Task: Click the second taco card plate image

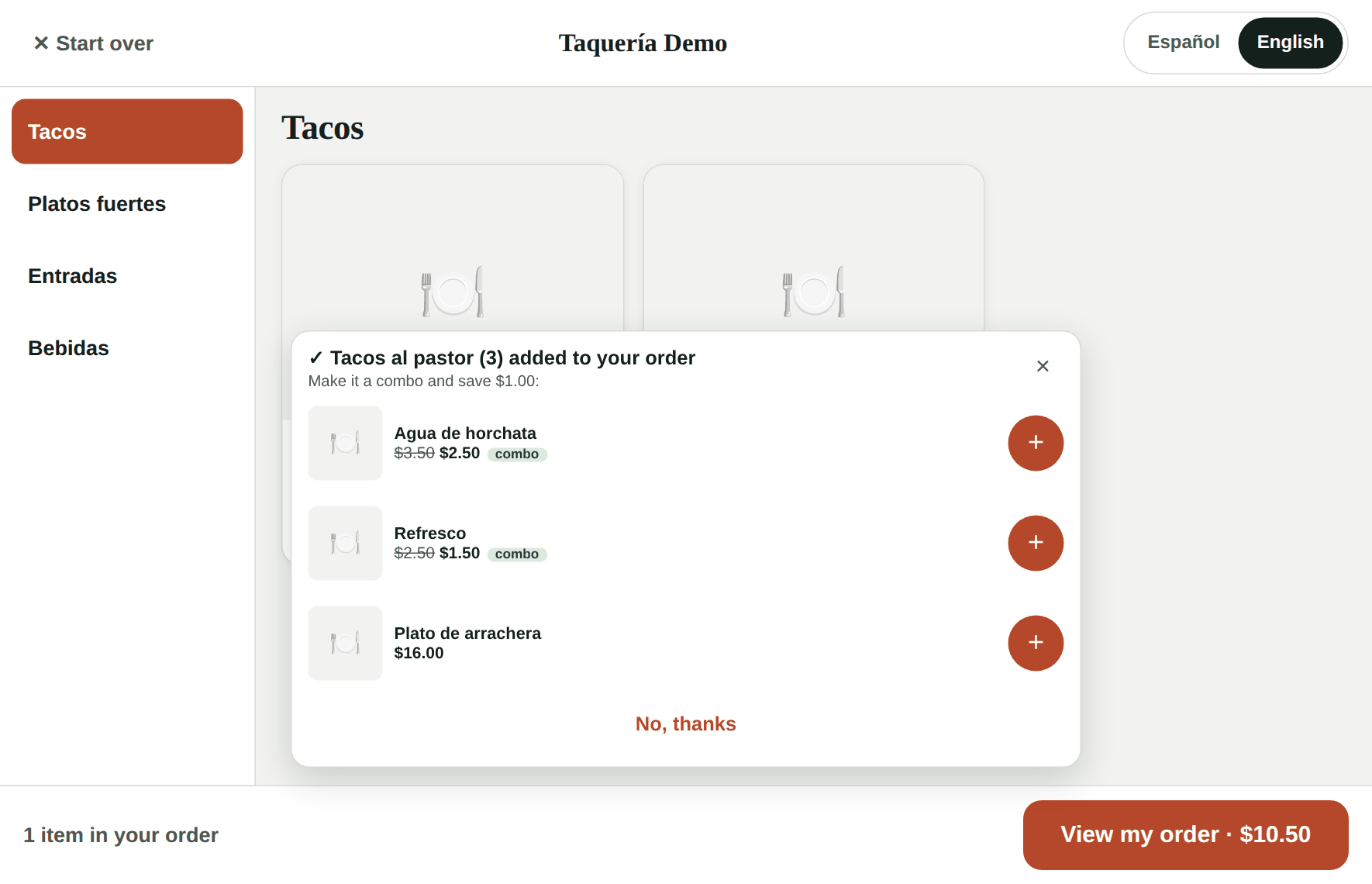Action: [813, 292]
